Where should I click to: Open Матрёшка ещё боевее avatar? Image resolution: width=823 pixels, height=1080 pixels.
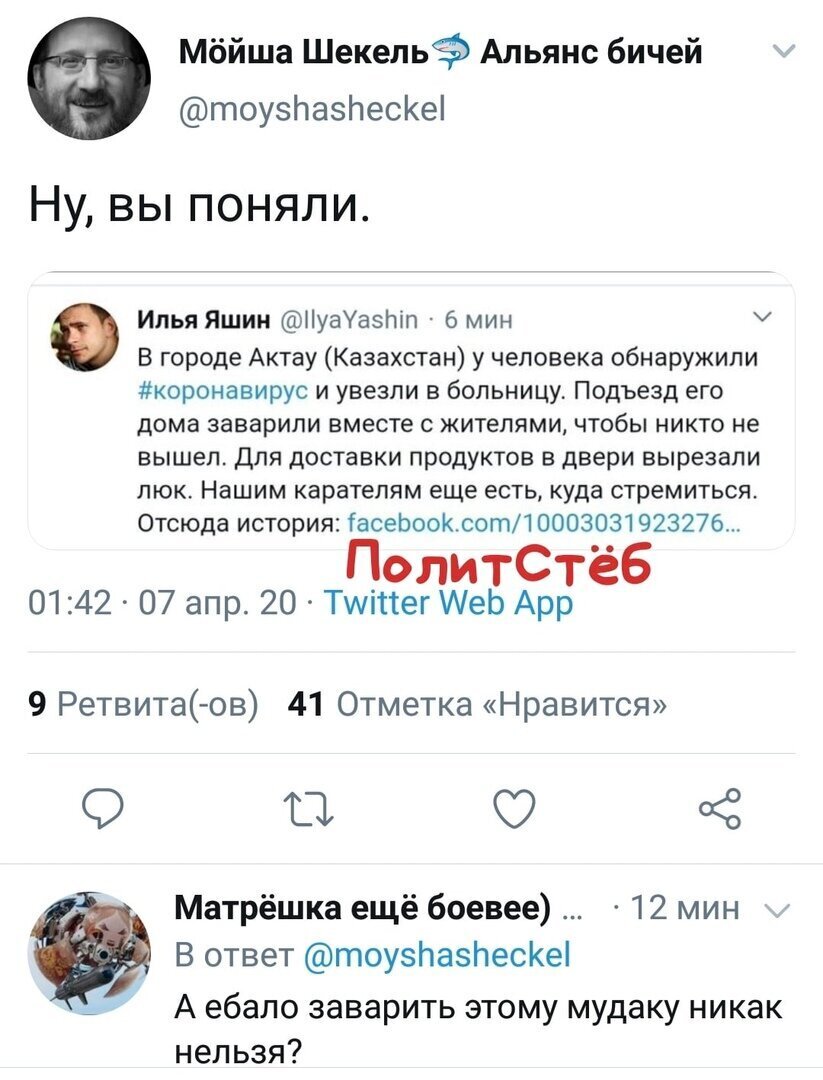[89, 953]
